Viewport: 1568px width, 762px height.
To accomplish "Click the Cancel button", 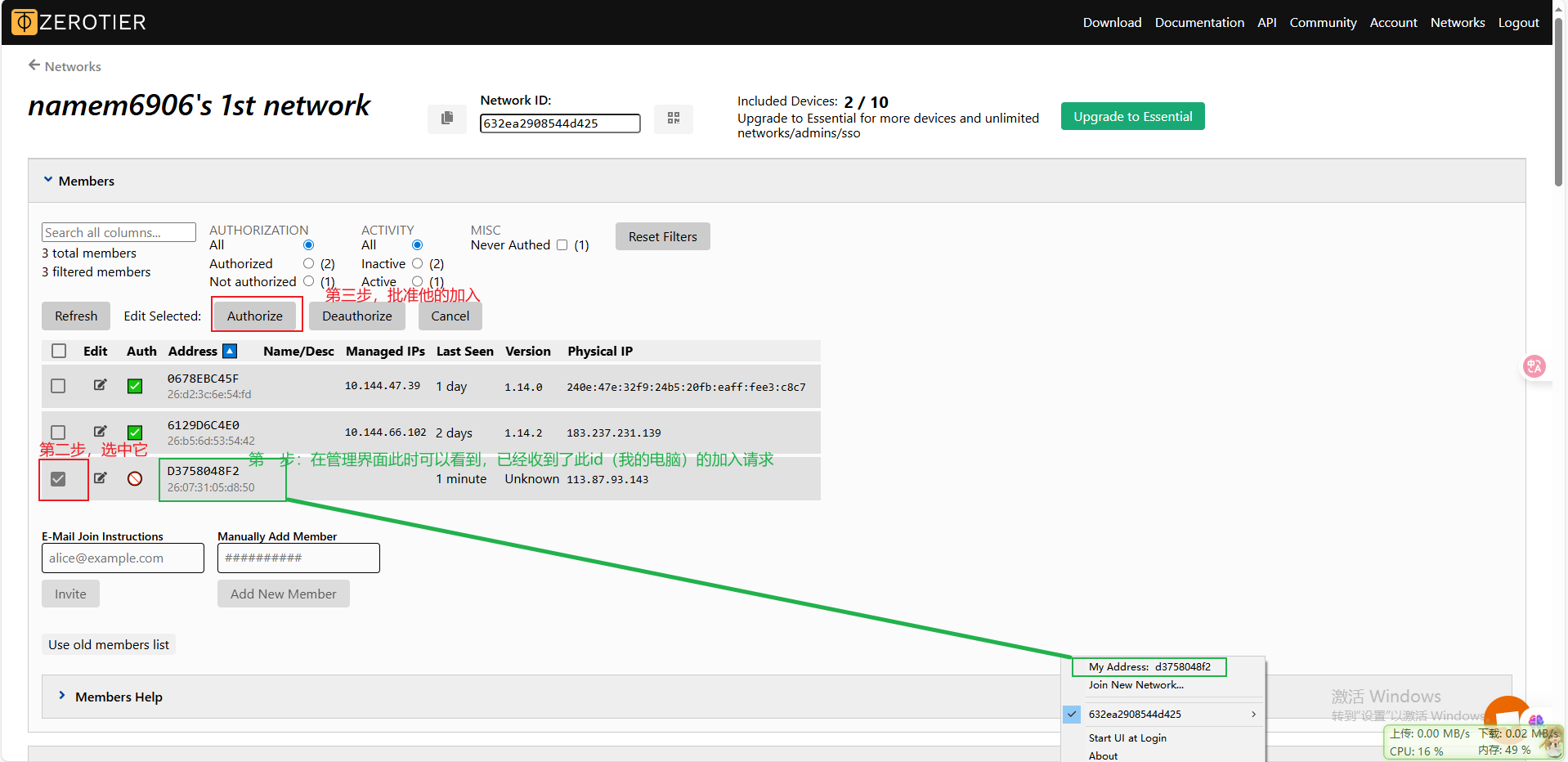I will click(450, 316).
